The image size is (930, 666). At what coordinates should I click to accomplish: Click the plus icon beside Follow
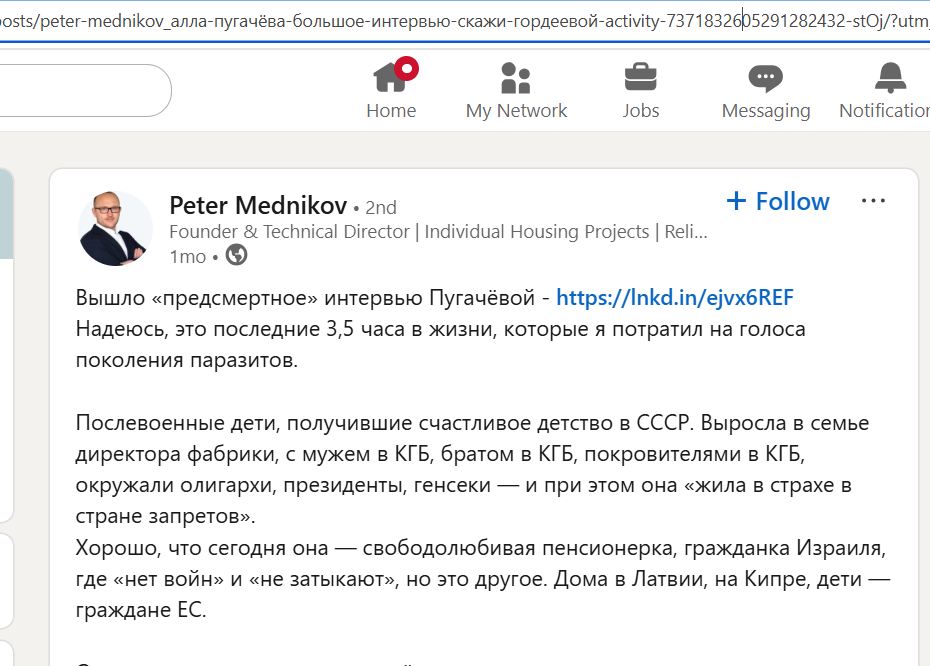(x=736, y=201)
